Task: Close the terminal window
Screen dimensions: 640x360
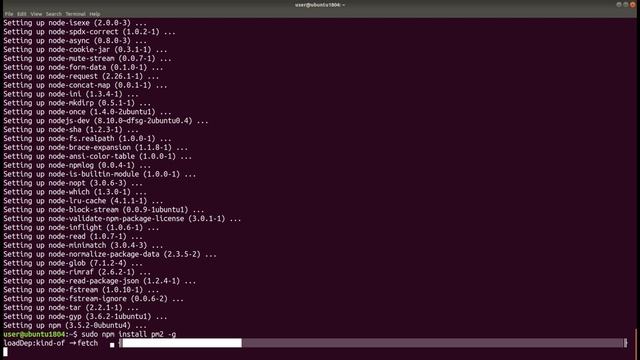Action: click(633, 4)
